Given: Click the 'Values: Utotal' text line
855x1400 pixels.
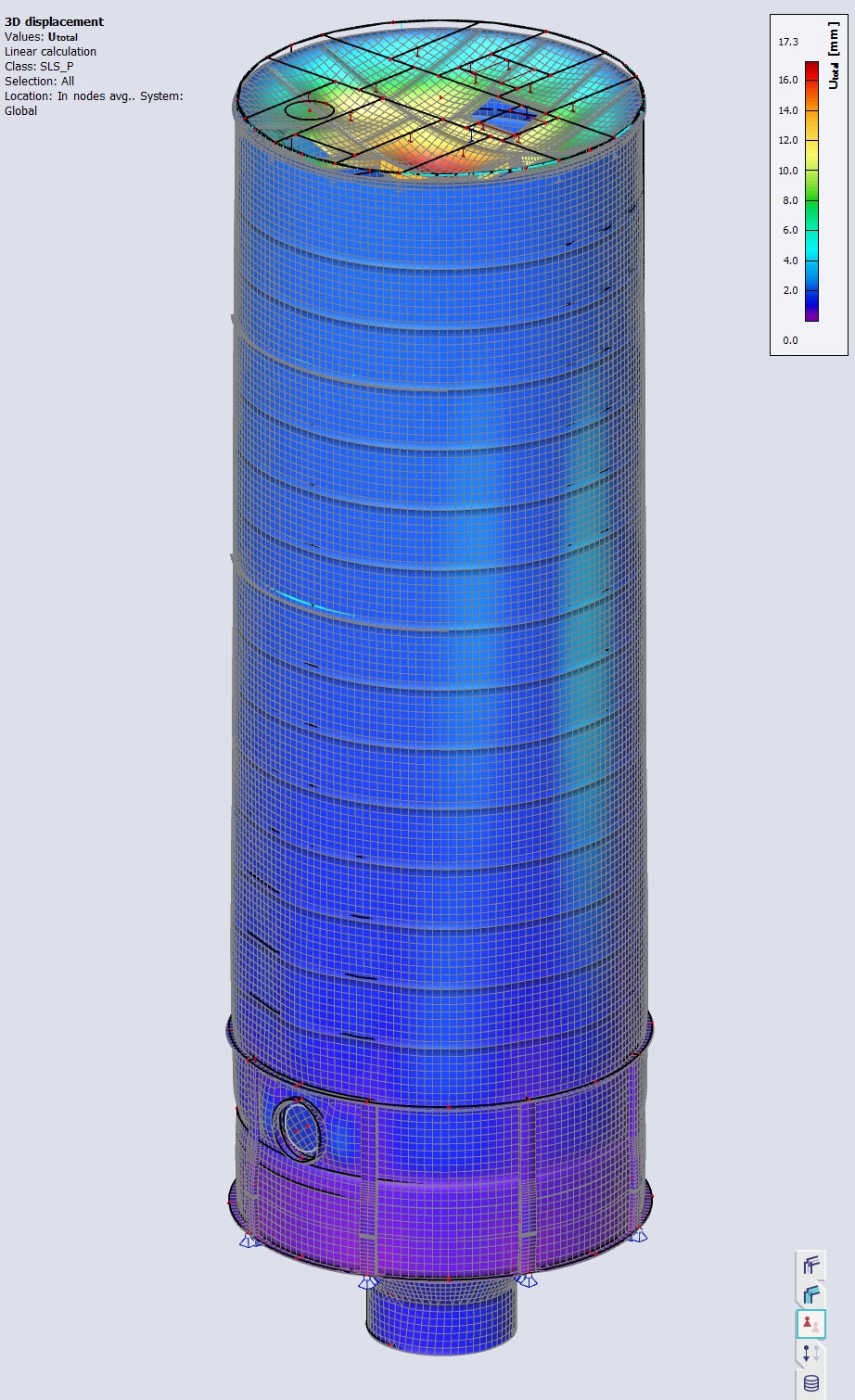Looking at the screenshot, I should pos(42,37).
